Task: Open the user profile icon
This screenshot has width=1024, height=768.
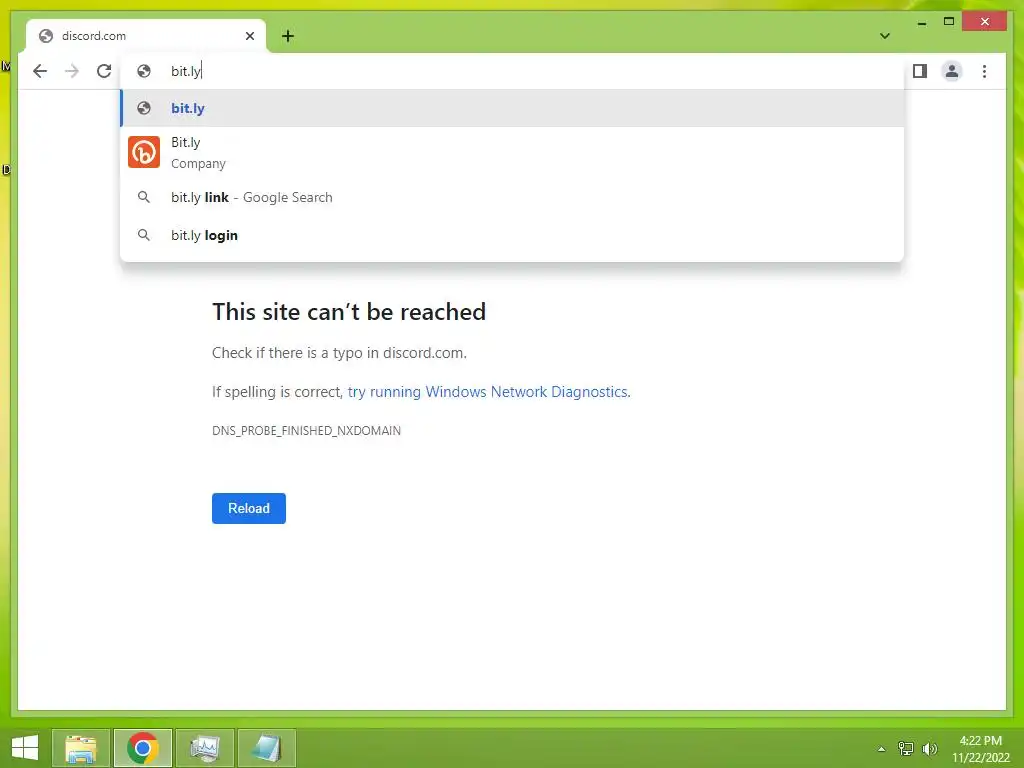Action: (x=952, y=71)
